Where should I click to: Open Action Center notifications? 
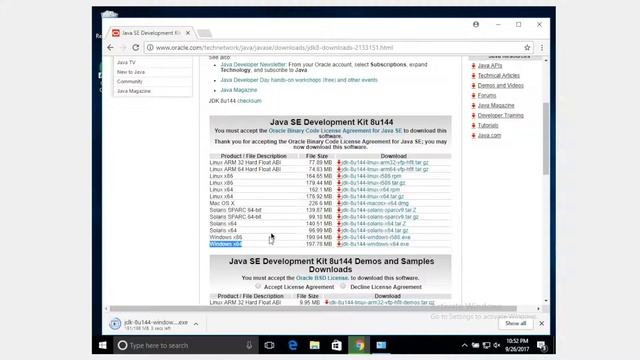click(x=542, y=346)
